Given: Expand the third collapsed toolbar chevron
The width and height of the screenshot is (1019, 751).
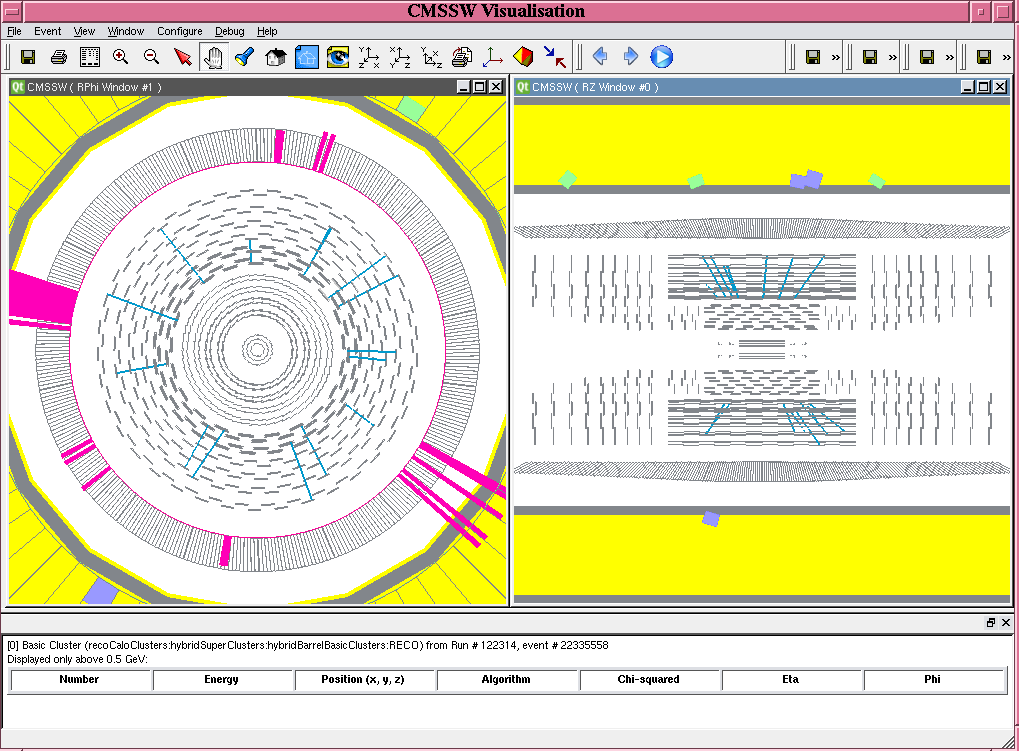Looking at the screenshot, I should pyautogui.click(x=949, y=57).
